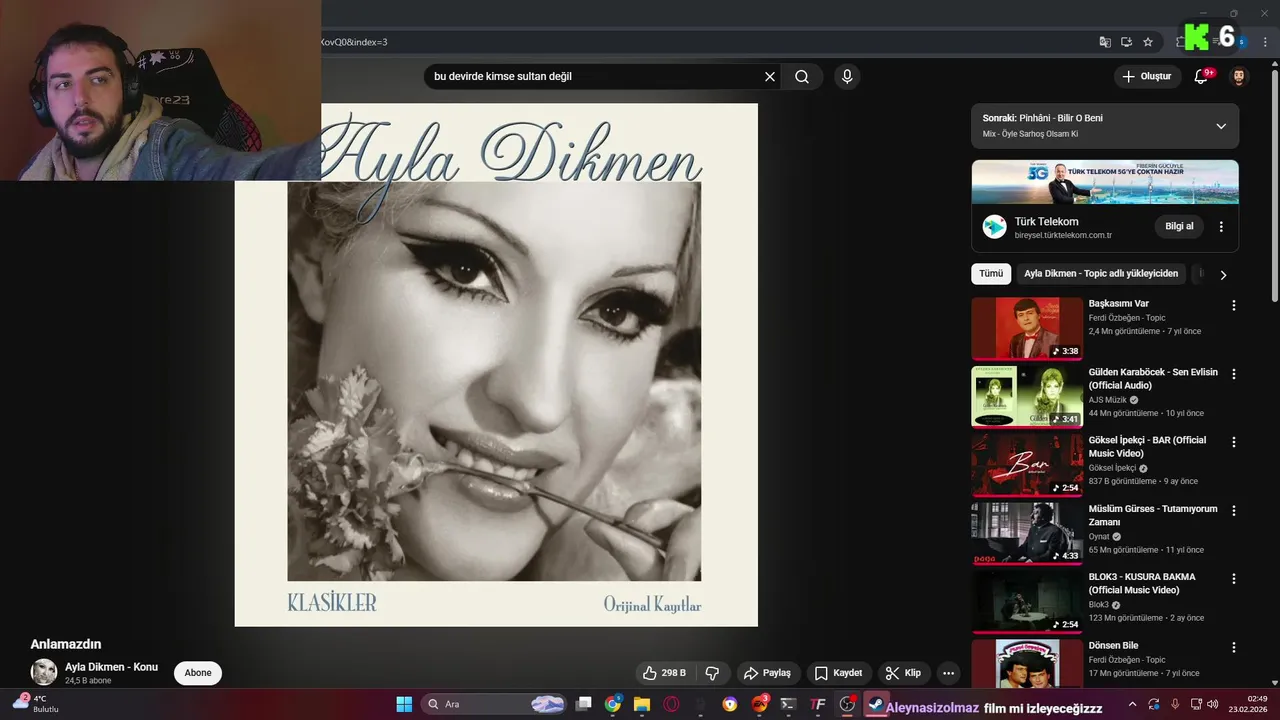This screenshot has height=720, width=1280.
Task: Select Ayla Dikmen - Topic adlı yükleyiciden chip
Action: pyautogui.click(x=1101, y=273)
